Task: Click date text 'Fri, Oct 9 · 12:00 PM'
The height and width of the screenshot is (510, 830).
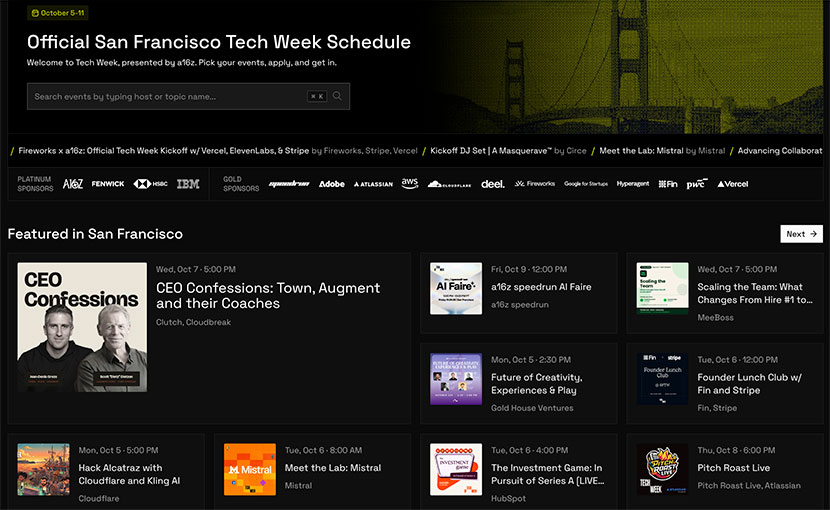Action: point(529,269)
